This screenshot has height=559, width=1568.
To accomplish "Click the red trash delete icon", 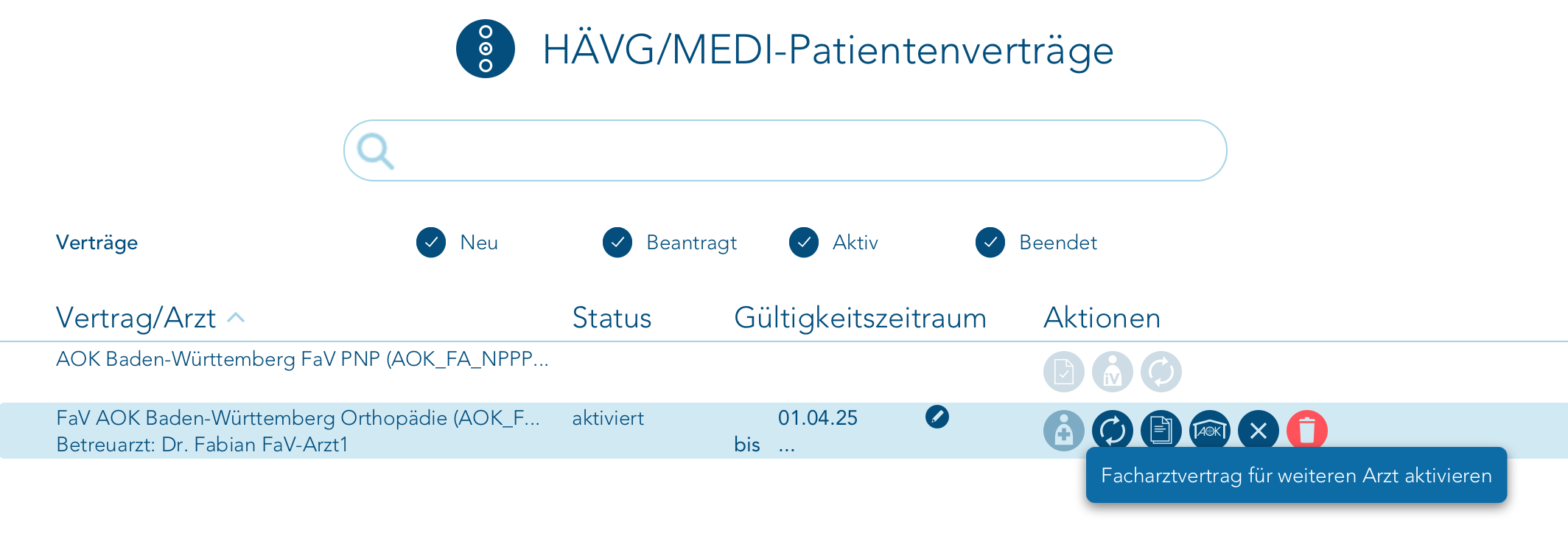I will [x=1306, y=431].
